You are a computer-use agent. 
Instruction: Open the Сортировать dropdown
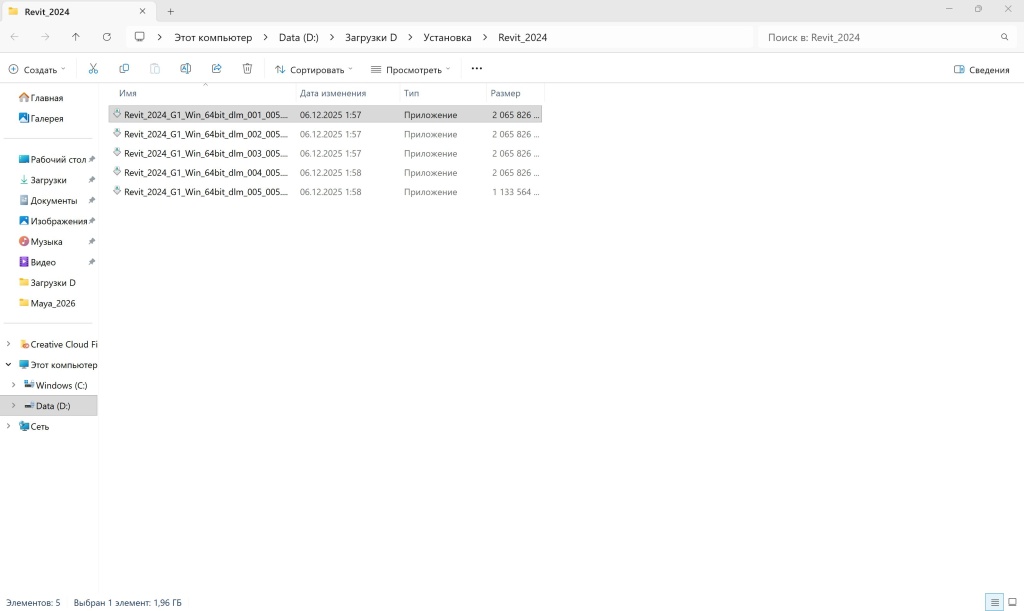pos(313,69)
